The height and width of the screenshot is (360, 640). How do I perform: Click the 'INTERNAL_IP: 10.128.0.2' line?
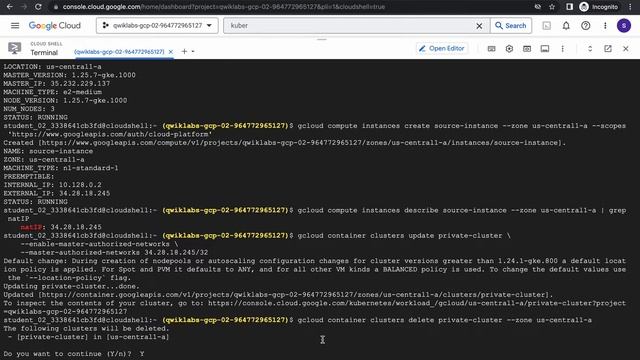click(x=53, y=185)
